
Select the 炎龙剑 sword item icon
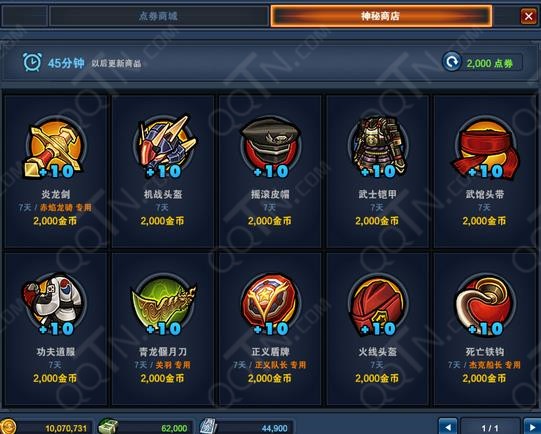click(55, 148)
